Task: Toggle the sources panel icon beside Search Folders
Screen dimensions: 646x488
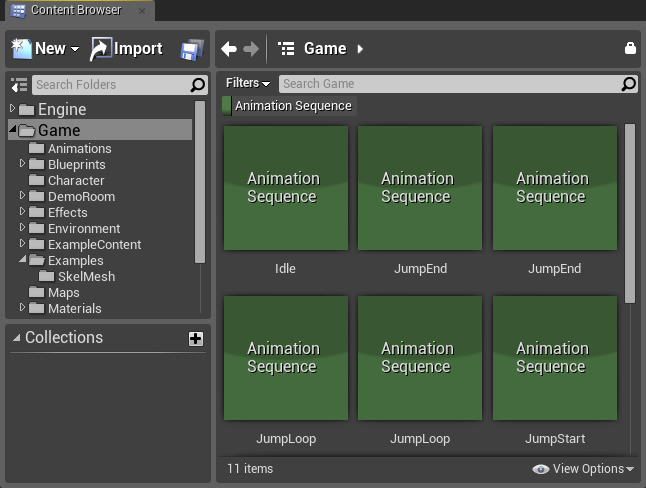Action: (19, 85)
